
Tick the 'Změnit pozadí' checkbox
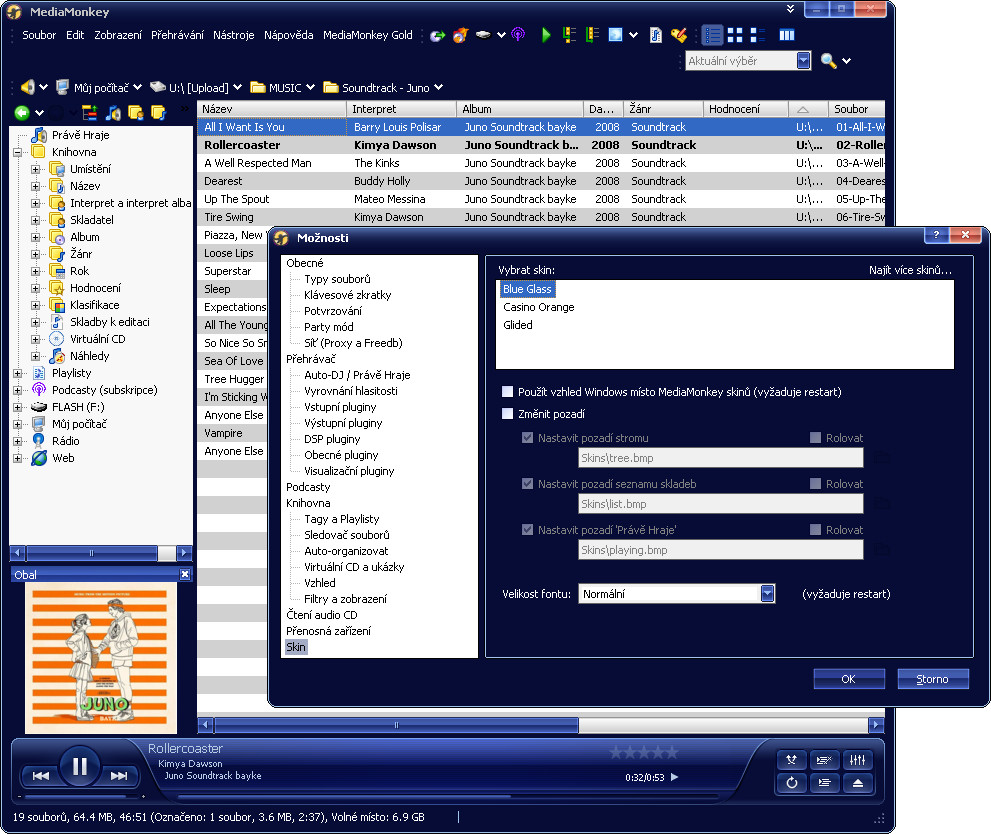(507, 414)
